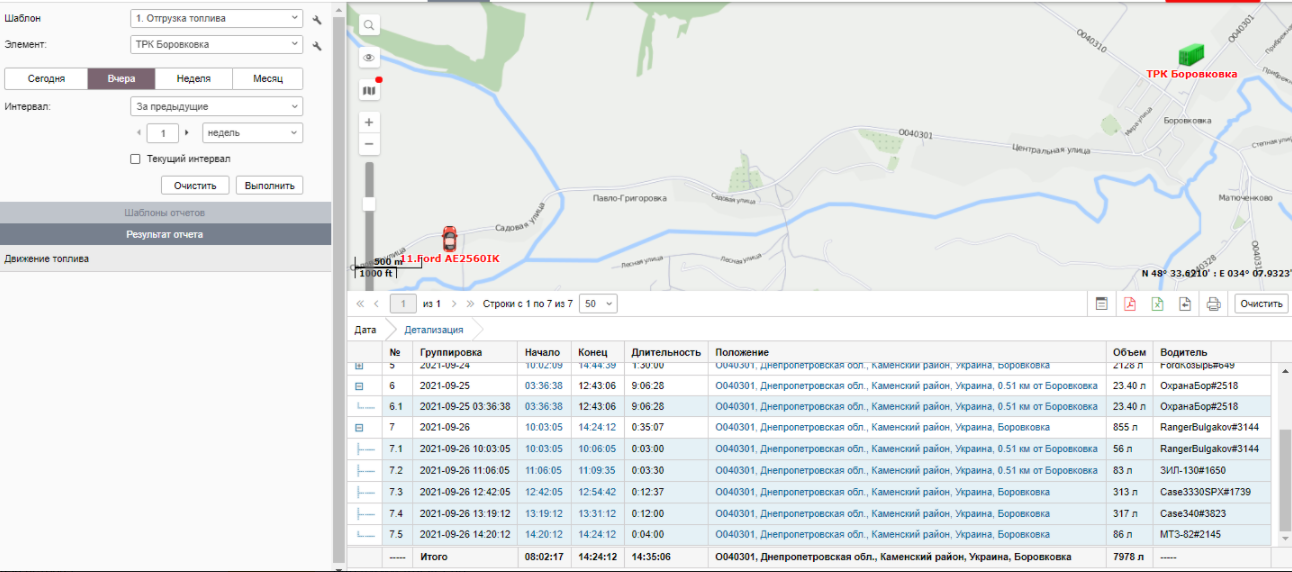
Task: Zoom out the map with minus button
Action: (x=369, y=144)
